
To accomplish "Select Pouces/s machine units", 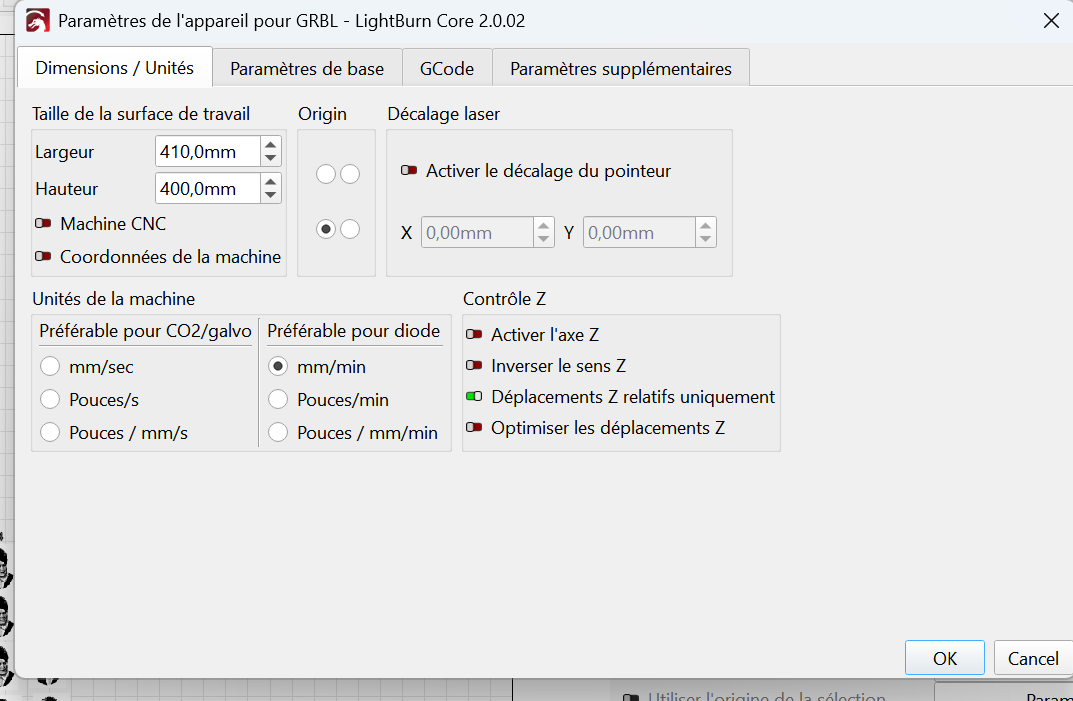I will (x=50, y=399).
